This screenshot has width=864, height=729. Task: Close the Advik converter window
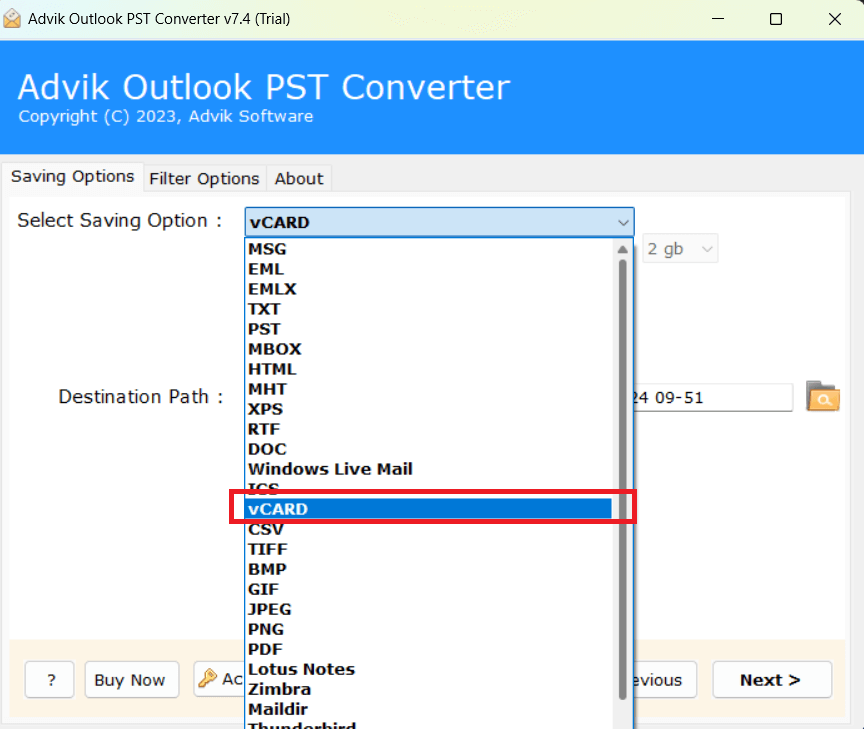point(835,19)
